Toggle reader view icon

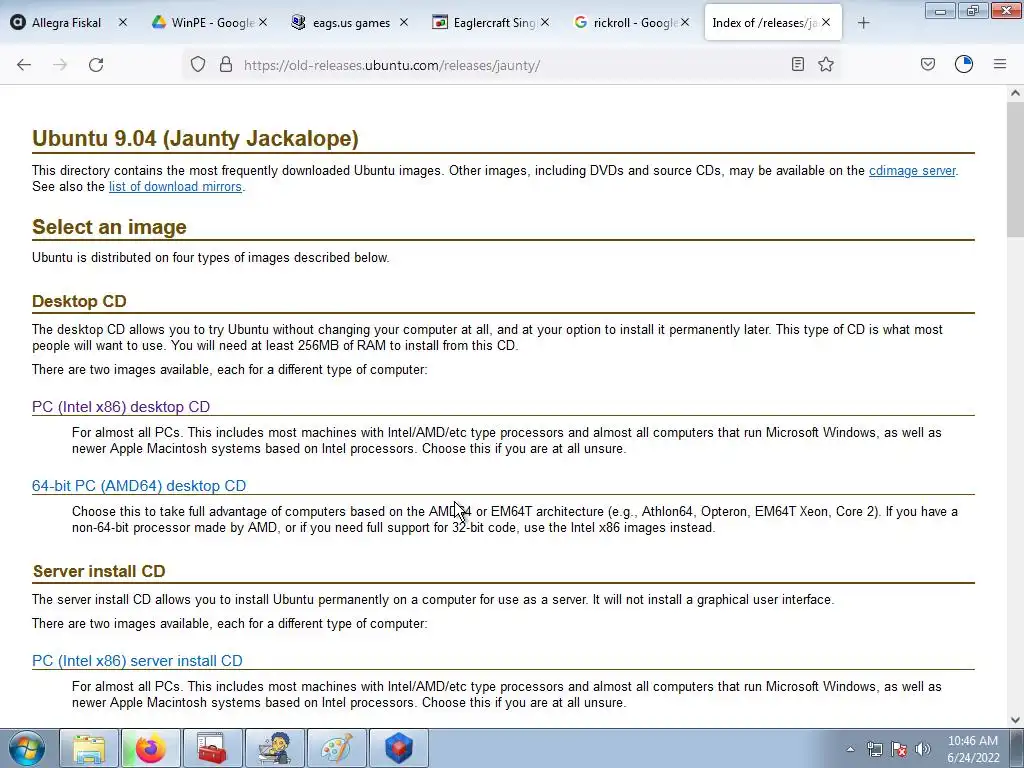coord(797,64)
